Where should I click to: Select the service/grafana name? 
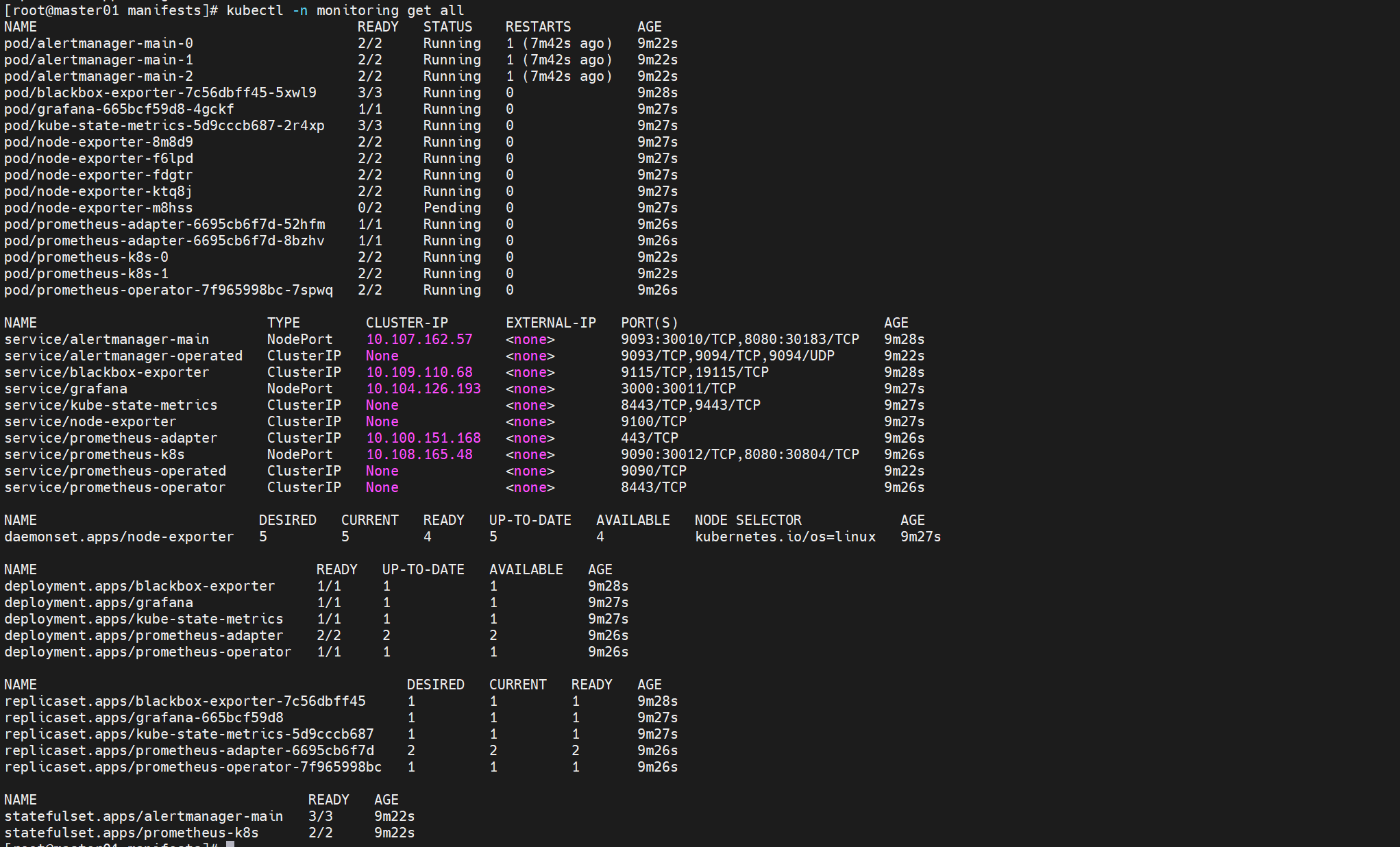pyautogui.click(x=66, y=389)
